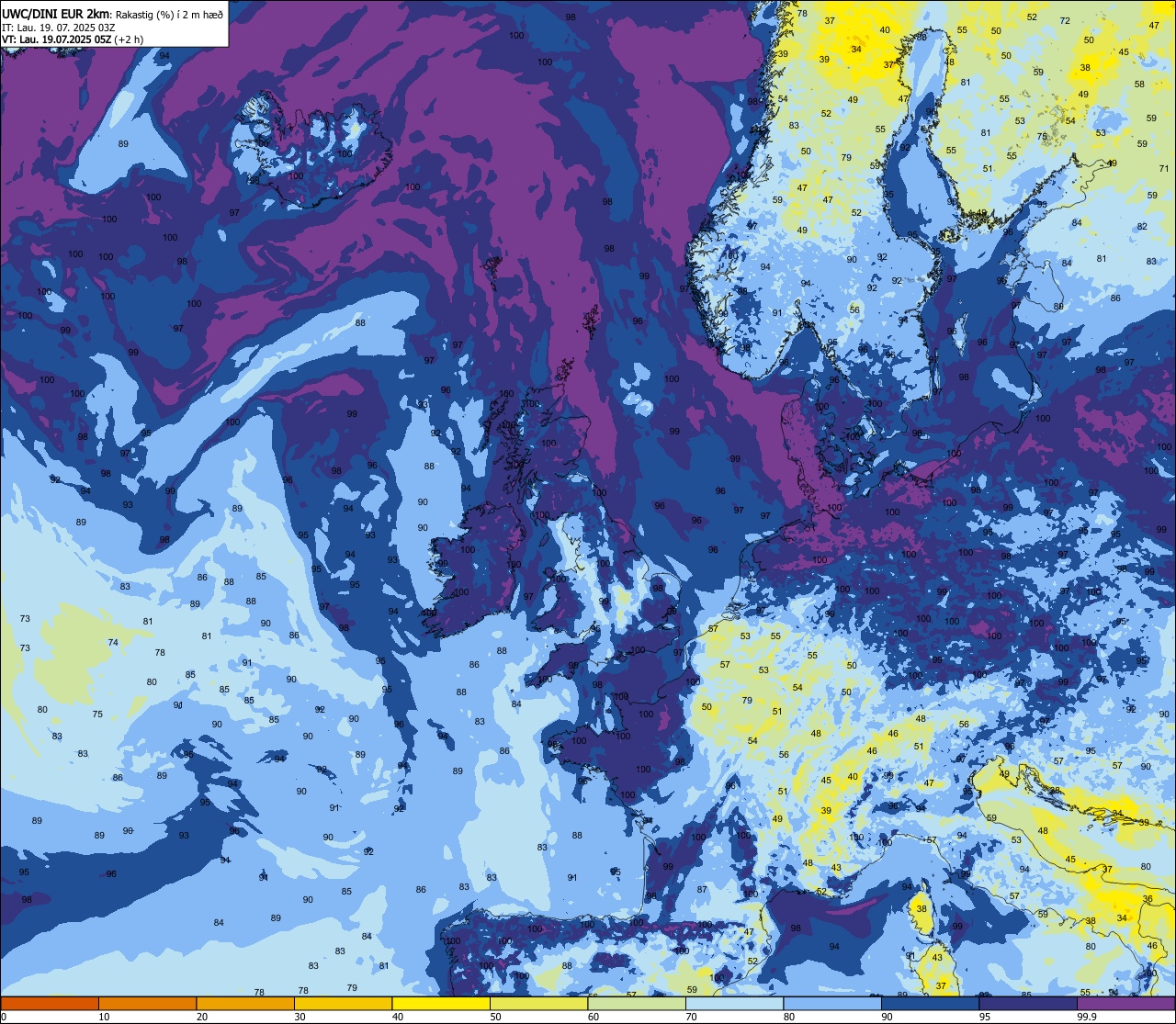The image size is (1176, 1024).
Task: Click the legend tick label "10"
Action: point(104,1017)
